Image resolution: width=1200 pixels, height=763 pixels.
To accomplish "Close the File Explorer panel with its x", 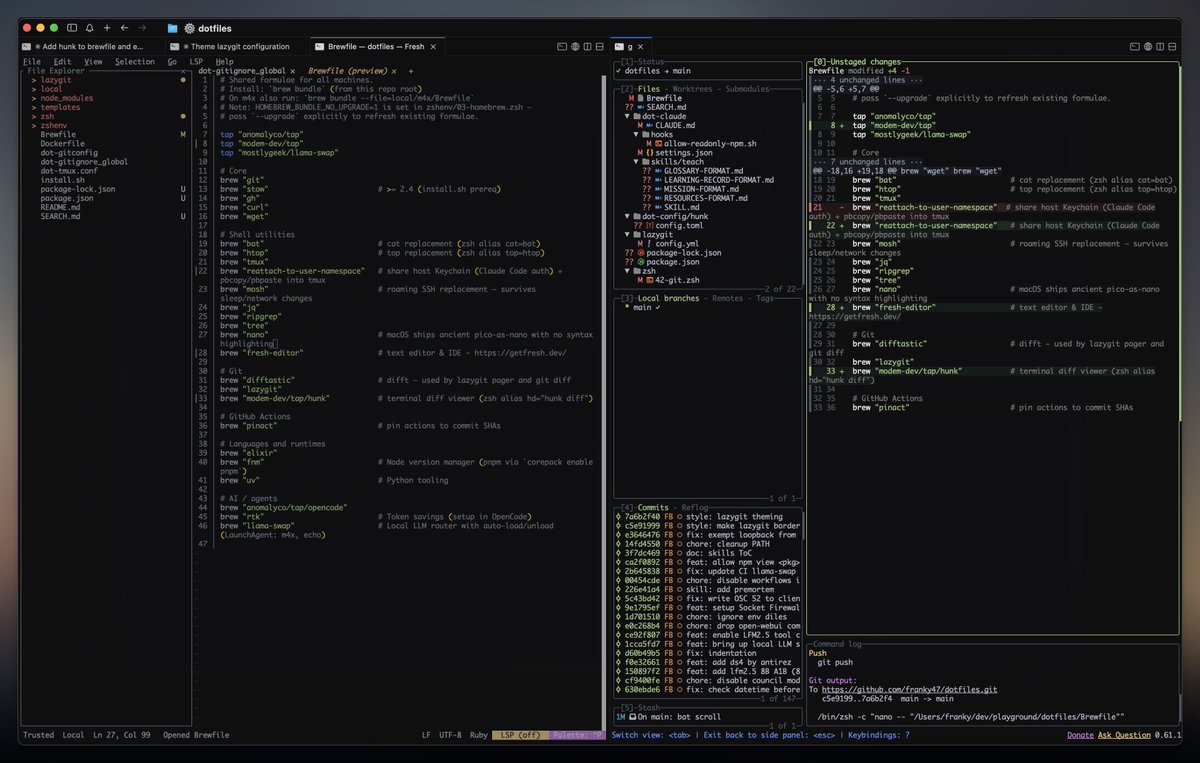I will pyautogui.click(x=181, y=72).
